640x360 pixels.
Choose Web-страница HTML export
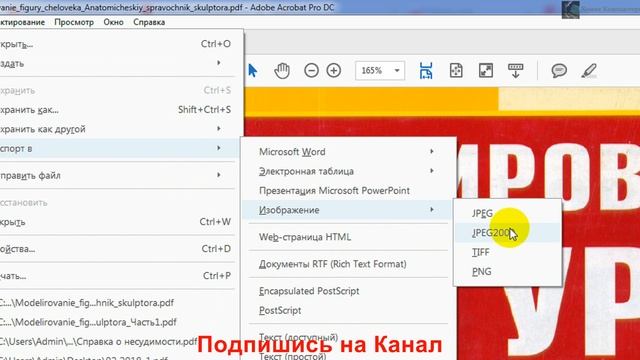point(347,237)
